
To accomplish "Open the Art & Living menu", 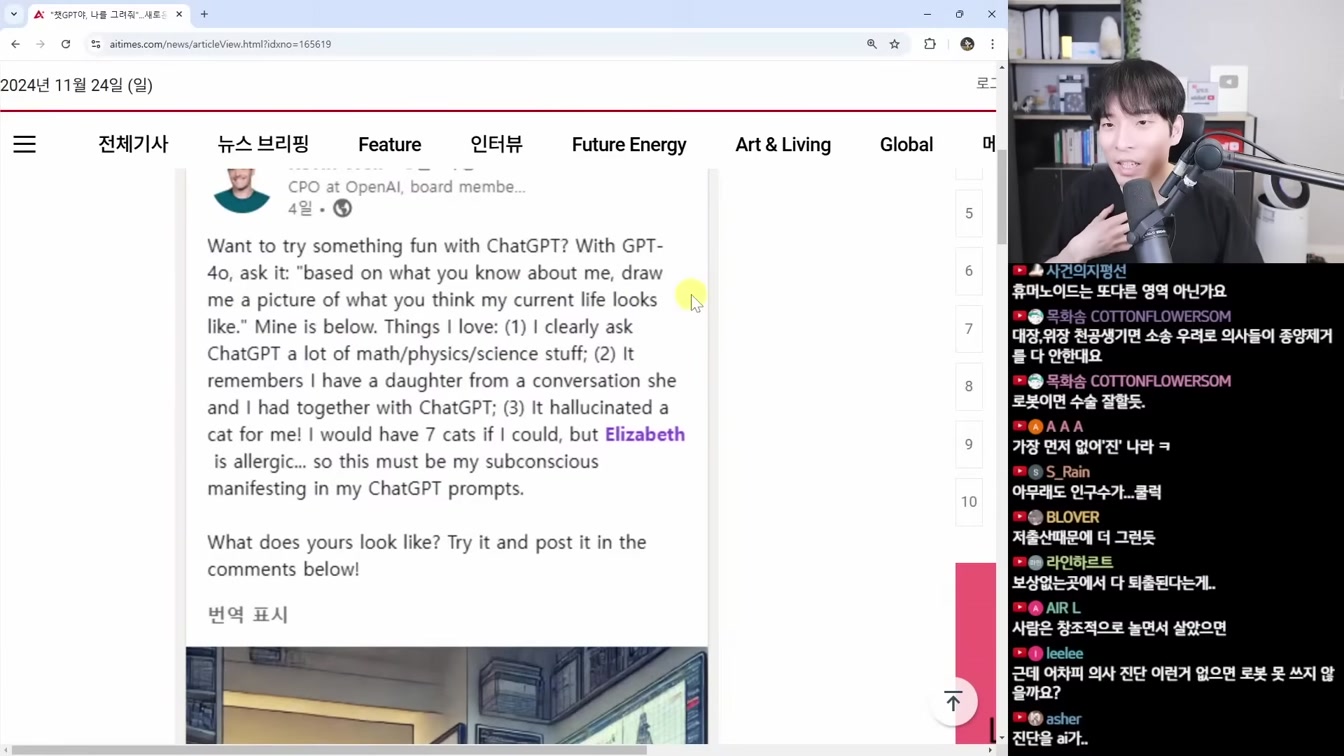I will point(783,145).
